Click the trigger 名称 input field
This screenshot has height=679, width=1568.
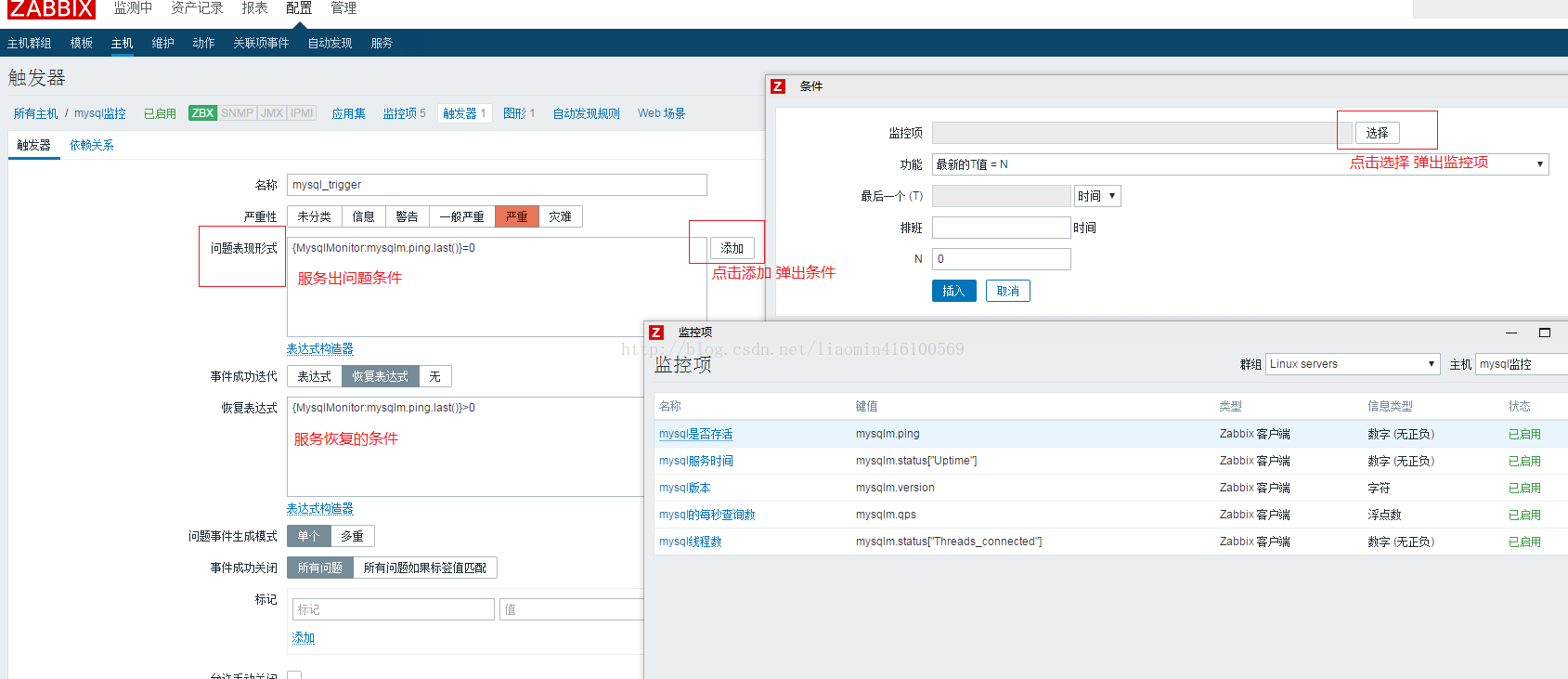click(497, 185)
